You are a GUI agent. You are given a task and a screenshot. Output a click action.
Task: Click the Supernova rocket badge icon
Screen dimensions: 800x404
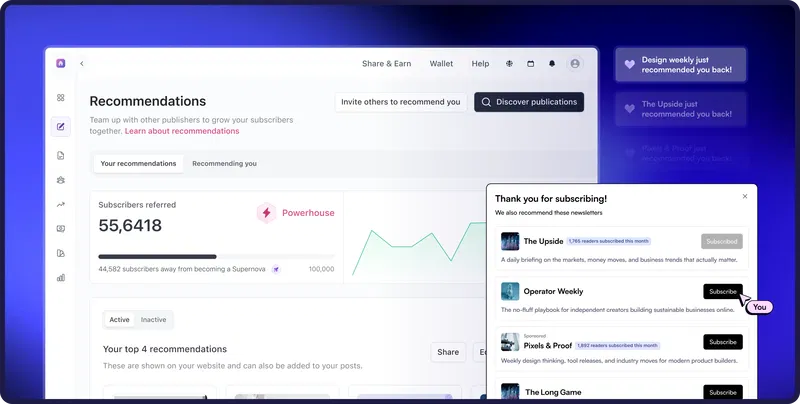tap(276, 269)
